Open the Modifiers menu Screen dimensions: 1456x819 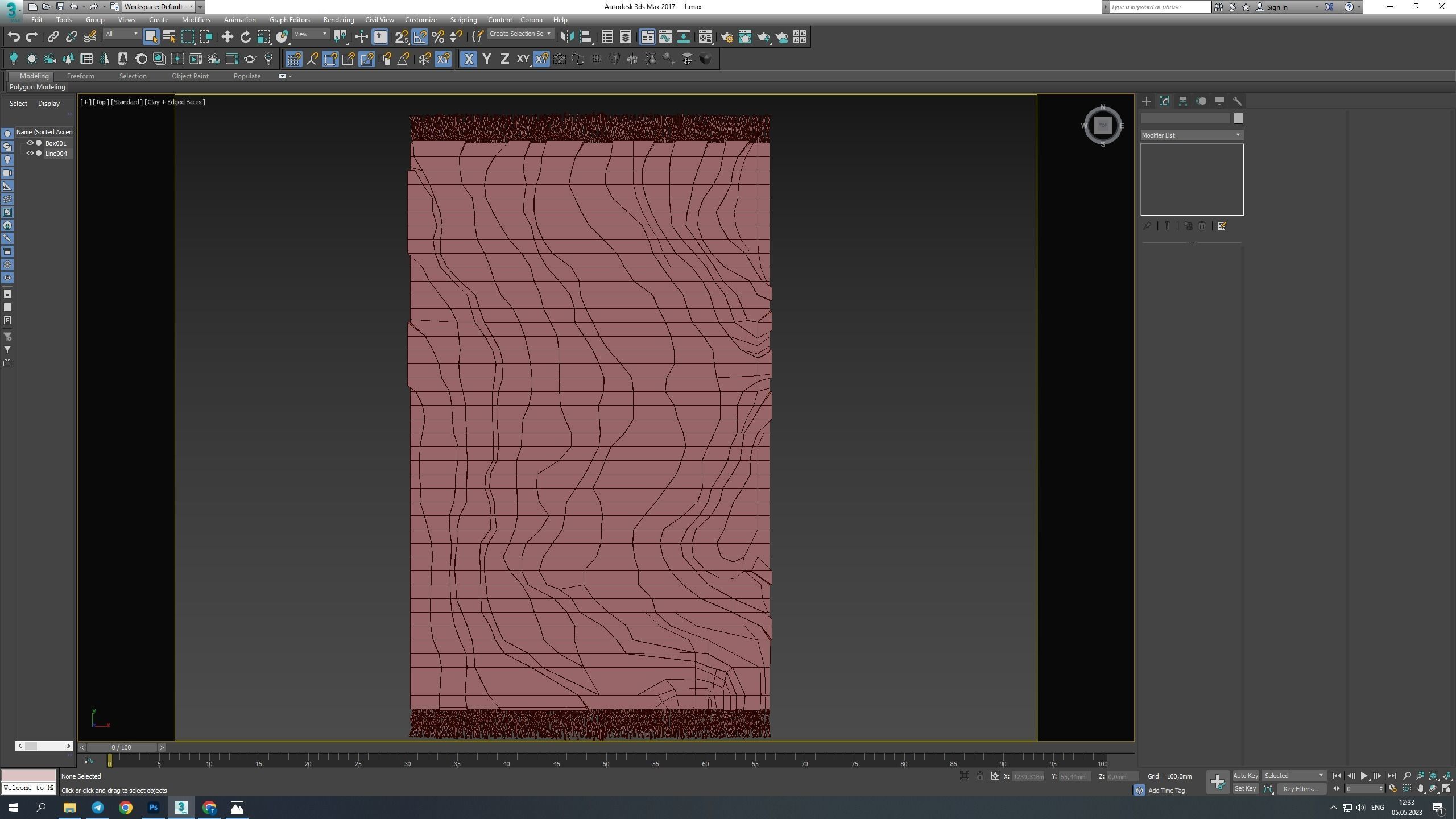[x=196, y=20]
